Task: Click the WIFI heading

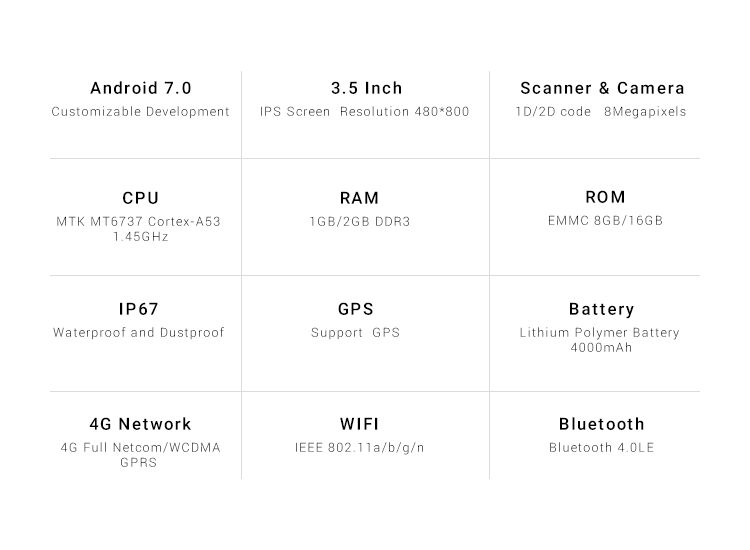Action: click(359, 424)
